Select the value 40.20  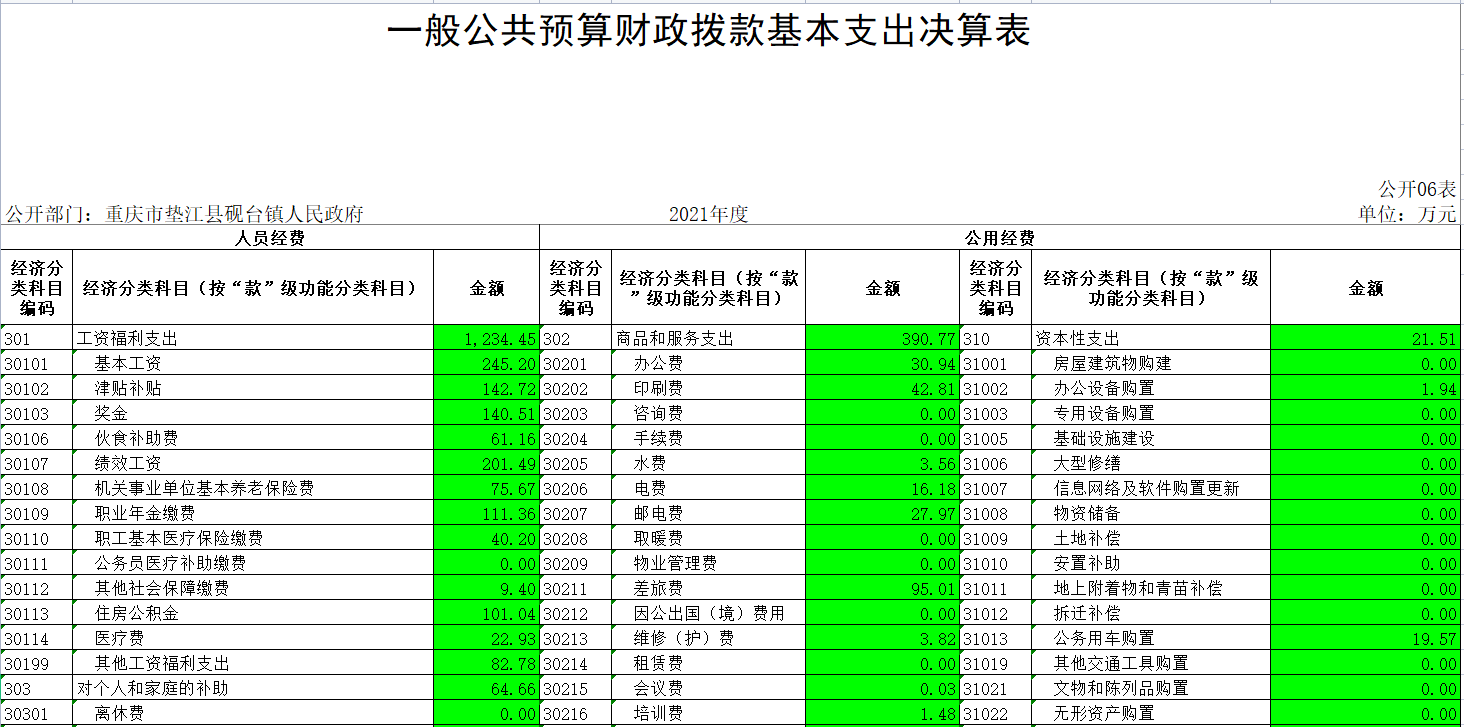[487, 538]
